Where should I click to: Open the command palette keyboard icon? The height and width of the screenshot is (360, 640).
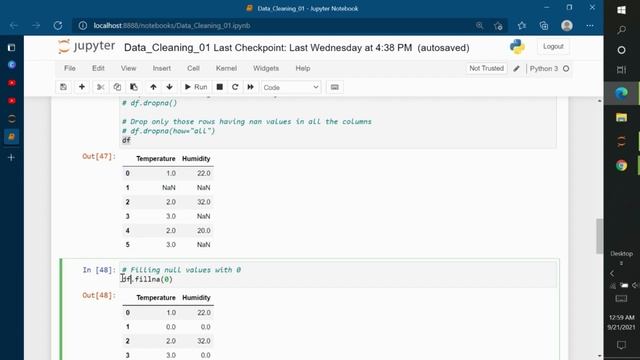click(x=335, y=87)
